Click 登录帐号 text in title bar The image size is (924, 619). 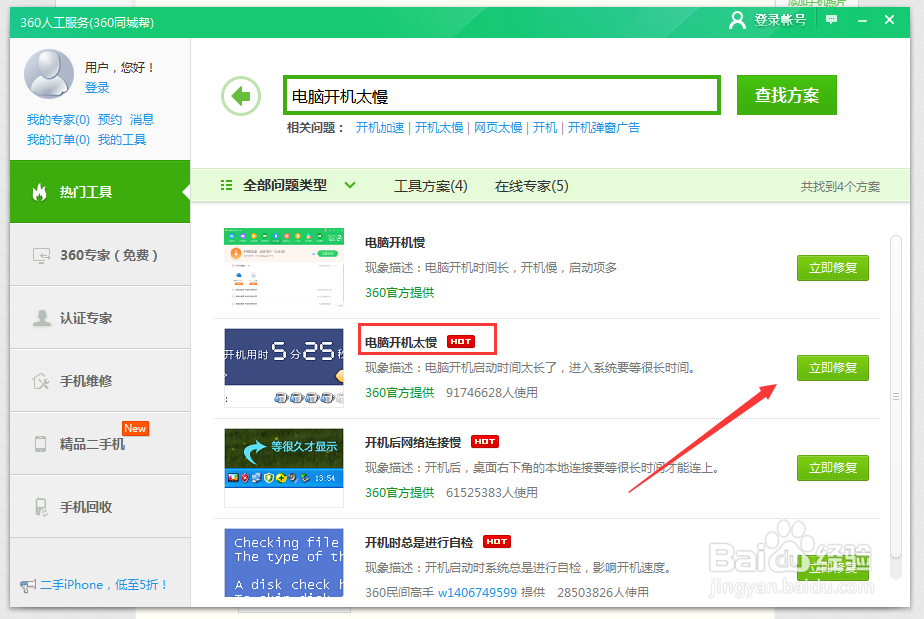coord(780,20)
